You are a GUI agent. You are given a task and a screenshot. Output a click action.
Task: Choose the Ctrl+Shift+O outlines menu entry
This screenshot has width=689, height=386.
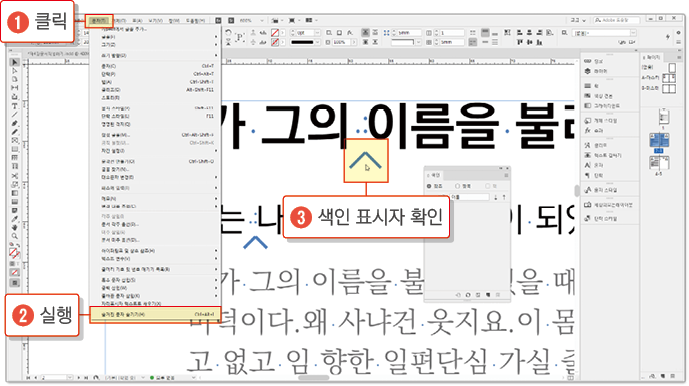click(x=157, y=161)
